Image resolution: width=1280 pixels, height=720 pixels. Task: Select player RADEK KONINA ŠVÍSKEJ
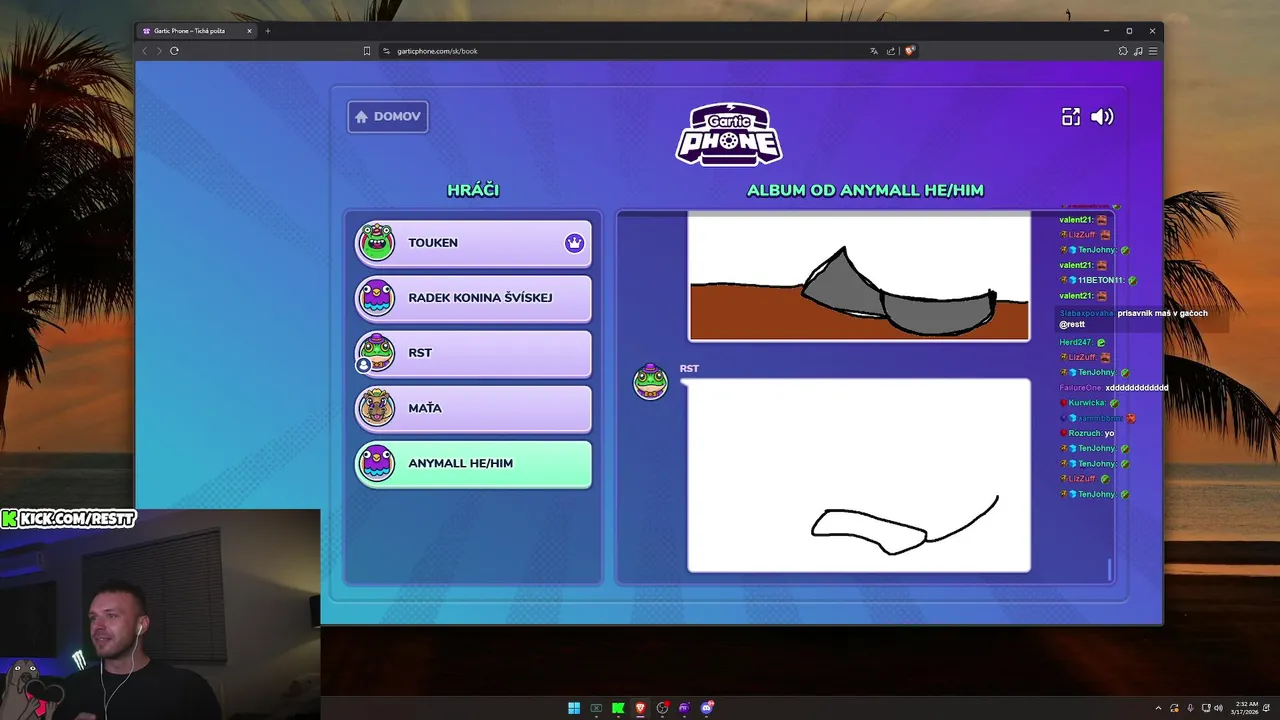coord(473,298)
